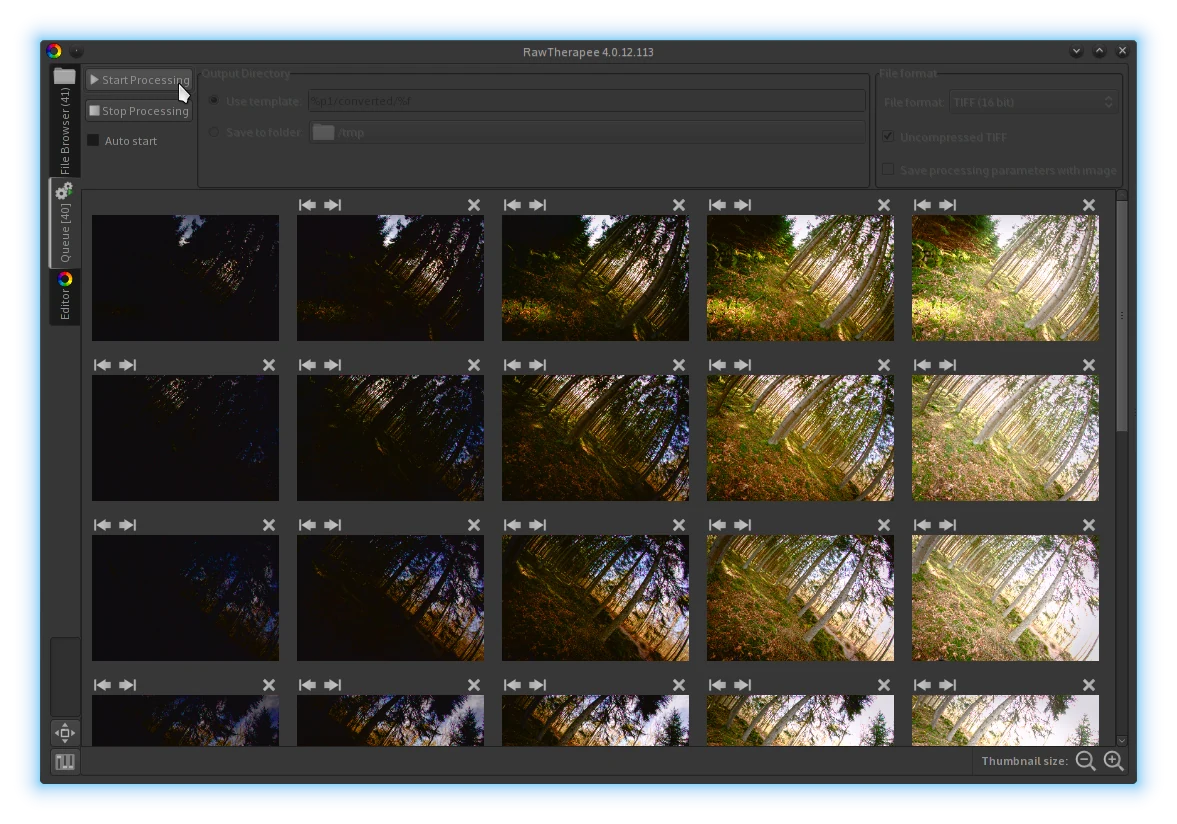Cancel the top row fifth thumbnail job
Image resolution: width=1177 pixels, height=824 pixels.
1088,205
